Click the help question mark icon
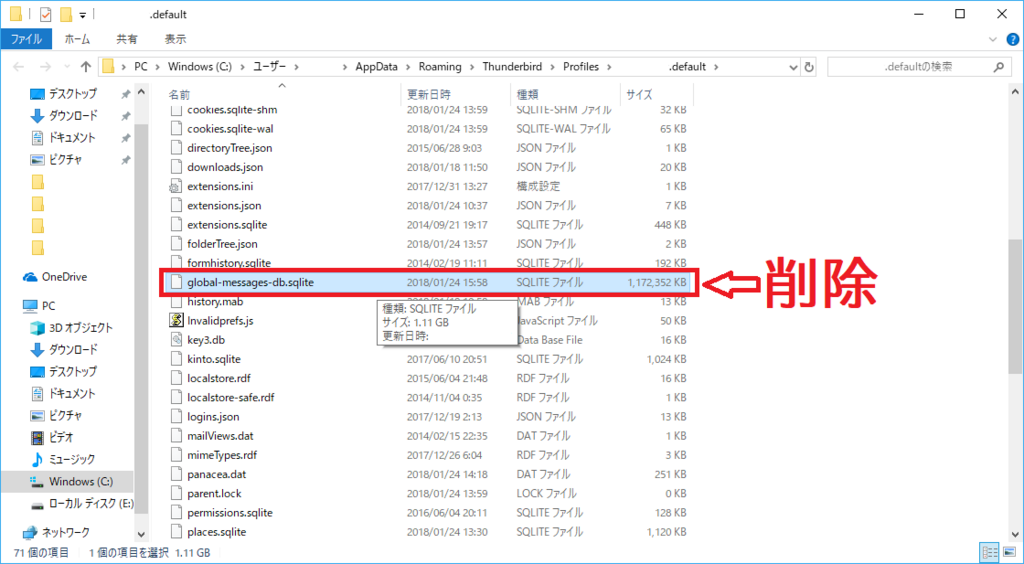The height and width of the screenshot is (564, 1024). pyautogui.click(x=1012, y=39)
